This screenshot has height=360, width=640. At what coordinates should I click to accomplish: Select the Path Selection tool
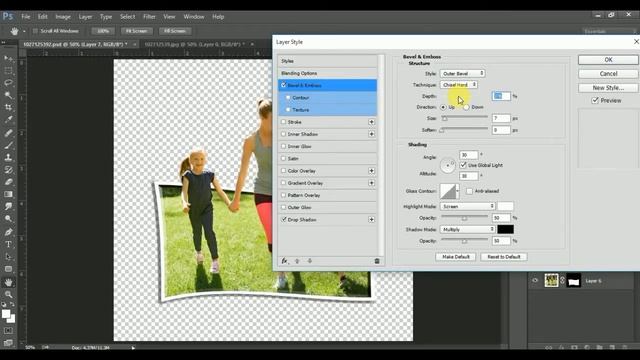click(x=8, y=257)
